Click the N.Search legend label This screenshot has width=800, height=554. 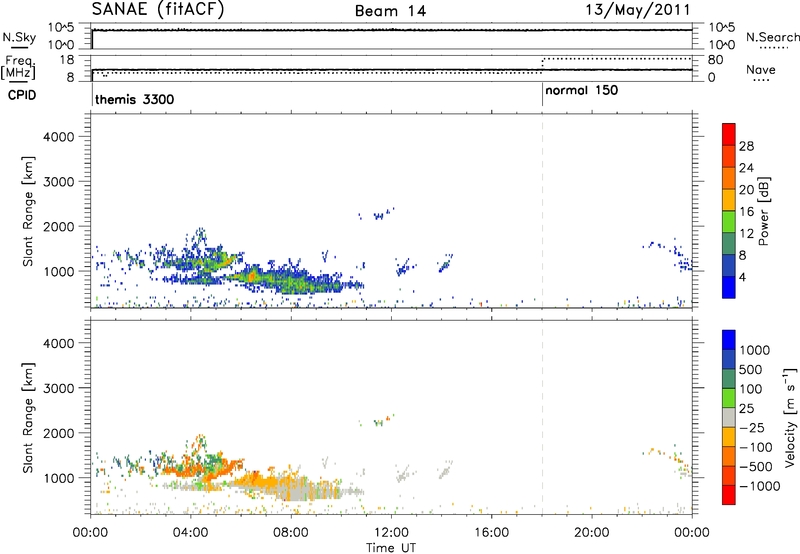(772, 37)
